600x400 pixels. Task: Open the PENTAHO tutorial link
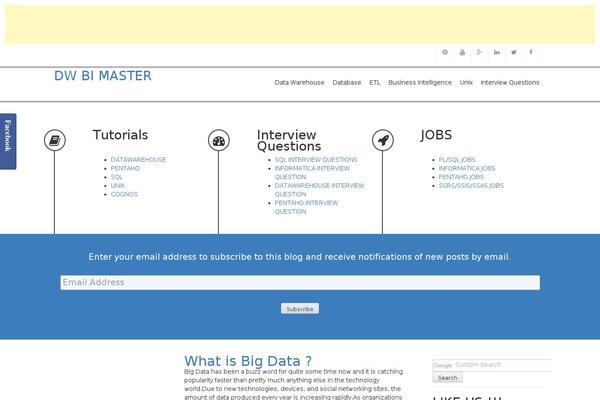click(125, 168)
